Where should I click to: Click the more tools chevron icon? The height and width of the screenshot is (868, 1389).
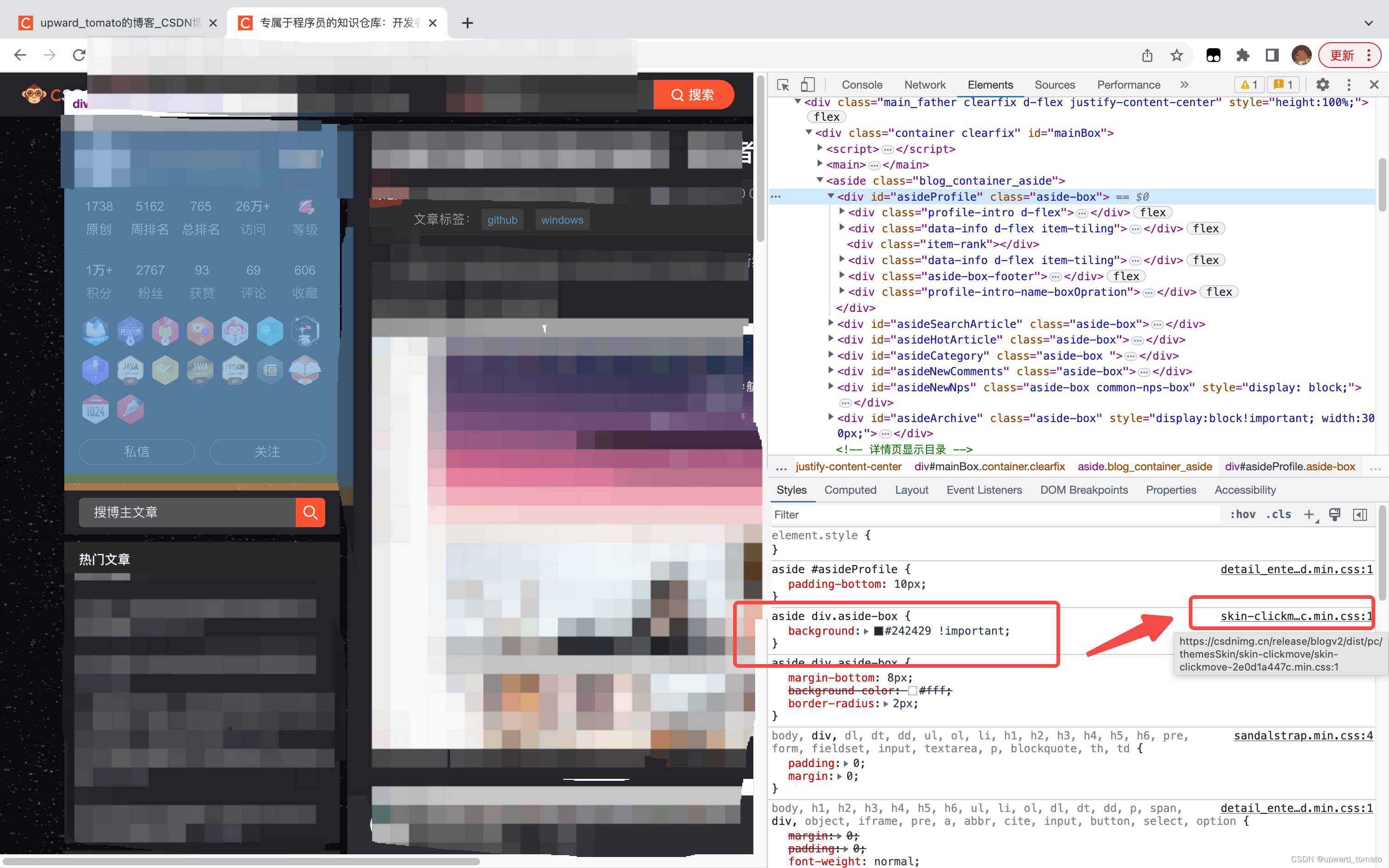click(1184, 85)
